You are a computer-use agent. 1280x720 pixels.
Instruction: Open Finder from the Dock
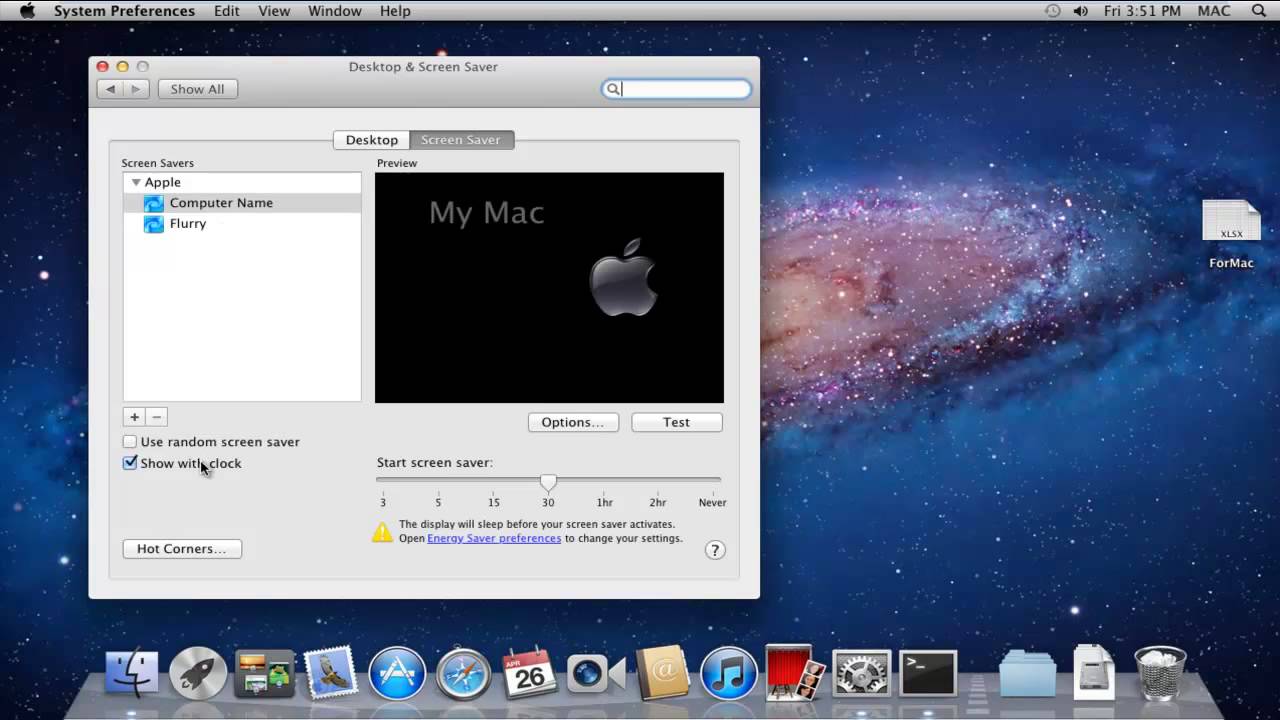132,672
